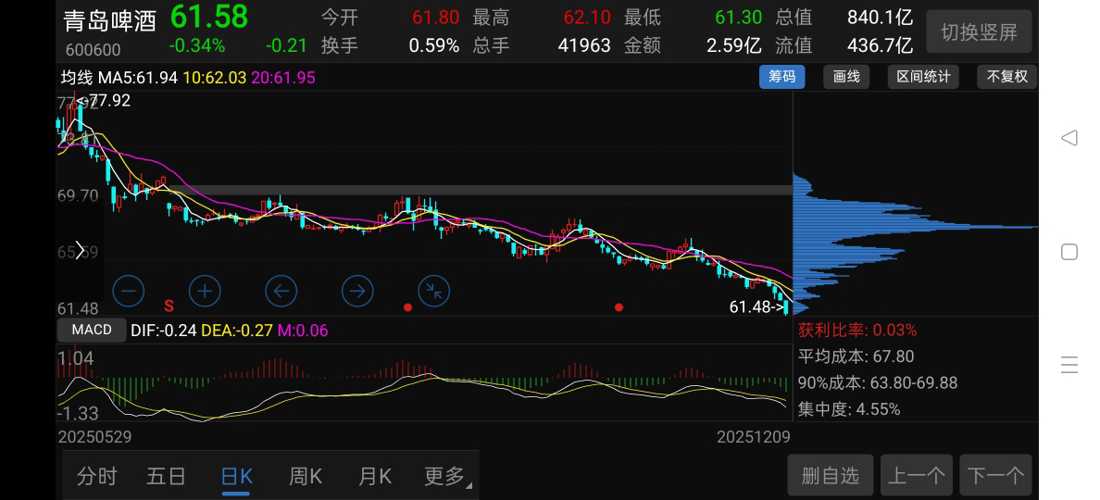Expand the 更多 period options

point(447,477)
